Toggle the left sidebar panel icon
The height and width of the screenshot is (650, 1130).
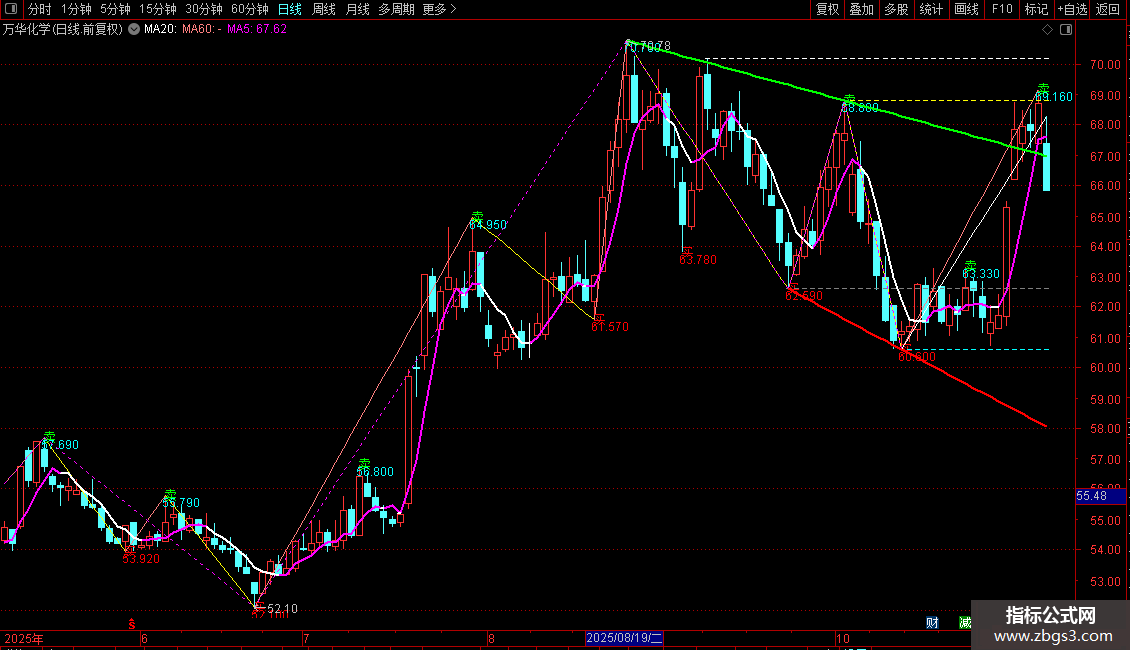pos(11,9)
